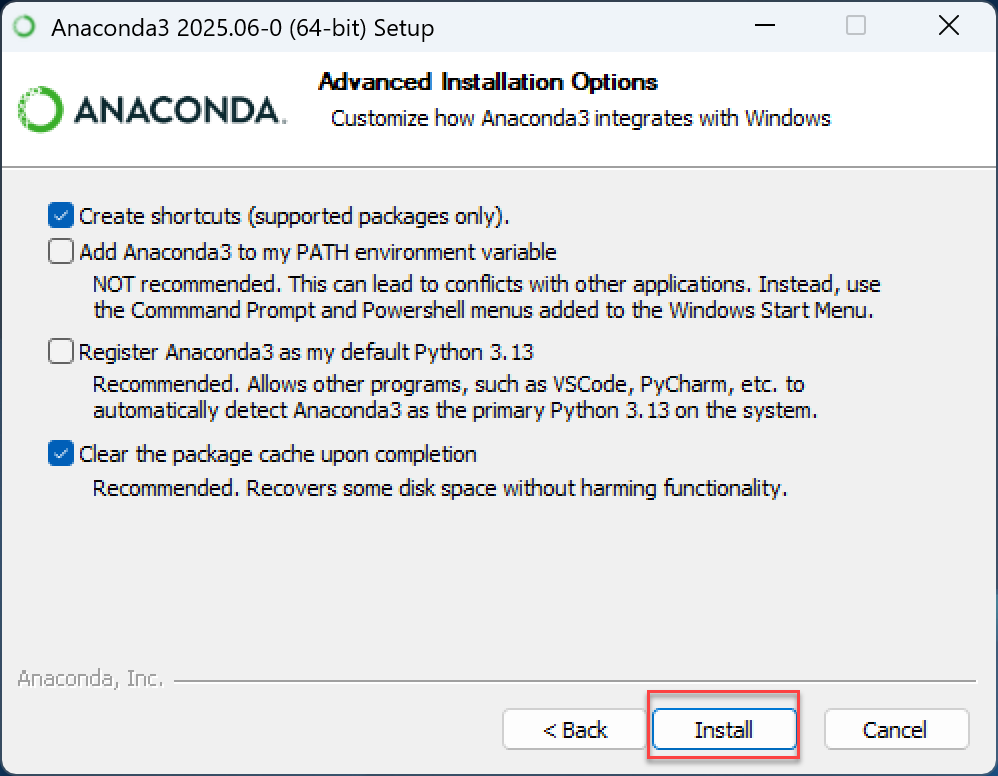Click the 'Anaconda3 2025.06-0 (64-bit) Setup' title text
The width and height of the screenshot is (998, 776).
coord(242,28)
